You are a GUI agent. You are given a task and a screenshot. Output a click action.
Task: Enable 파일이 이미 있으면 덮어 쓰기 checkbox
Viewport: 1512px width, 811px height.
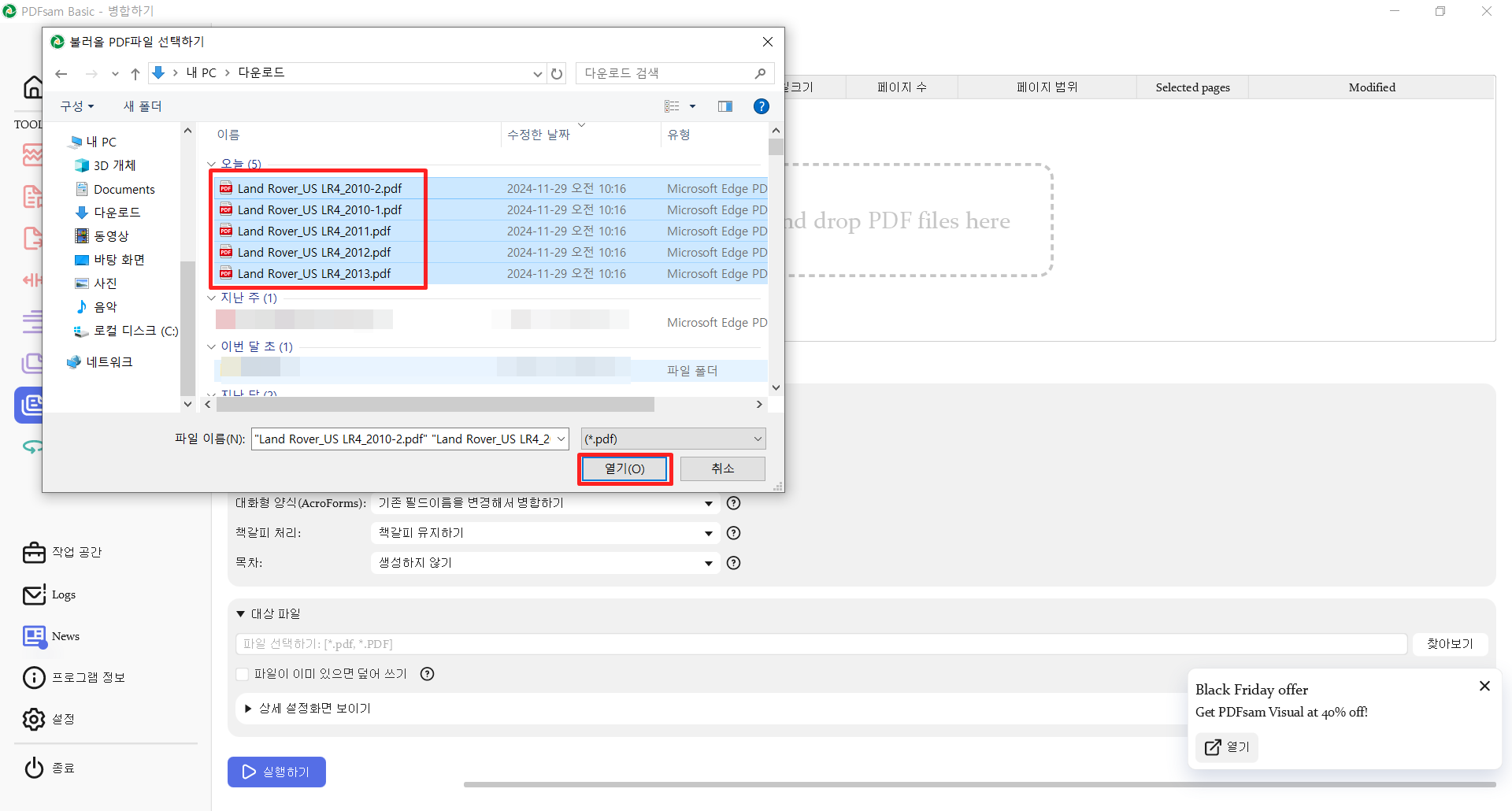(x=243, y=674)
